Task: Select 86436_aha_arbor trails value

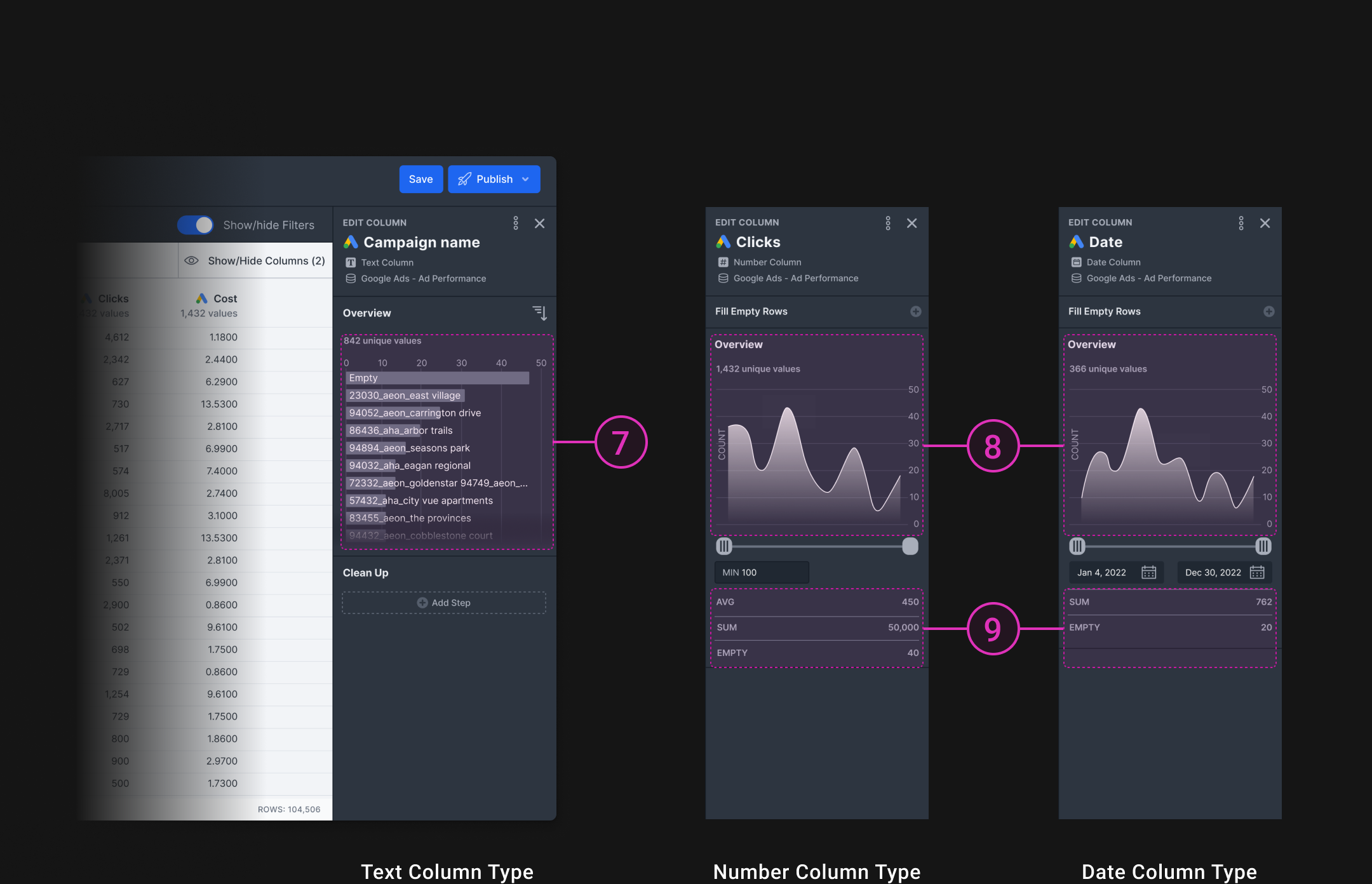Action: coord(401,431)
